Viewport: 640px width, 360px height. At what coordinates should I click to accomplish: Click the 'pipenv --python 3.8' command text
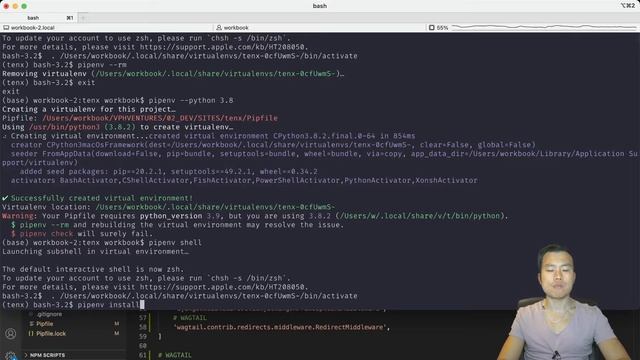[191, 100]
